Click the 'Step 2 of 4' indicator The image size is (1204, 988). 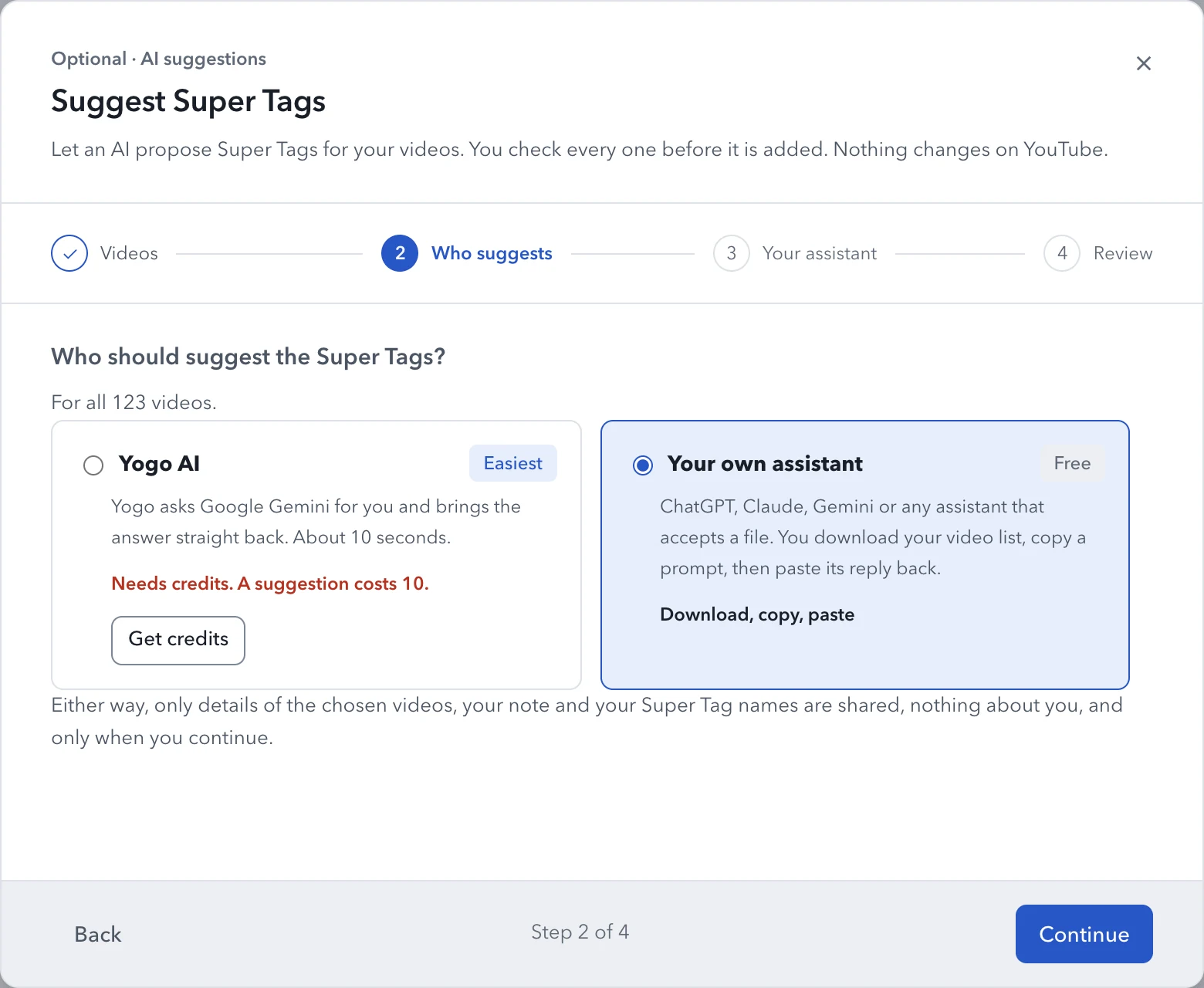pos(580,932)
